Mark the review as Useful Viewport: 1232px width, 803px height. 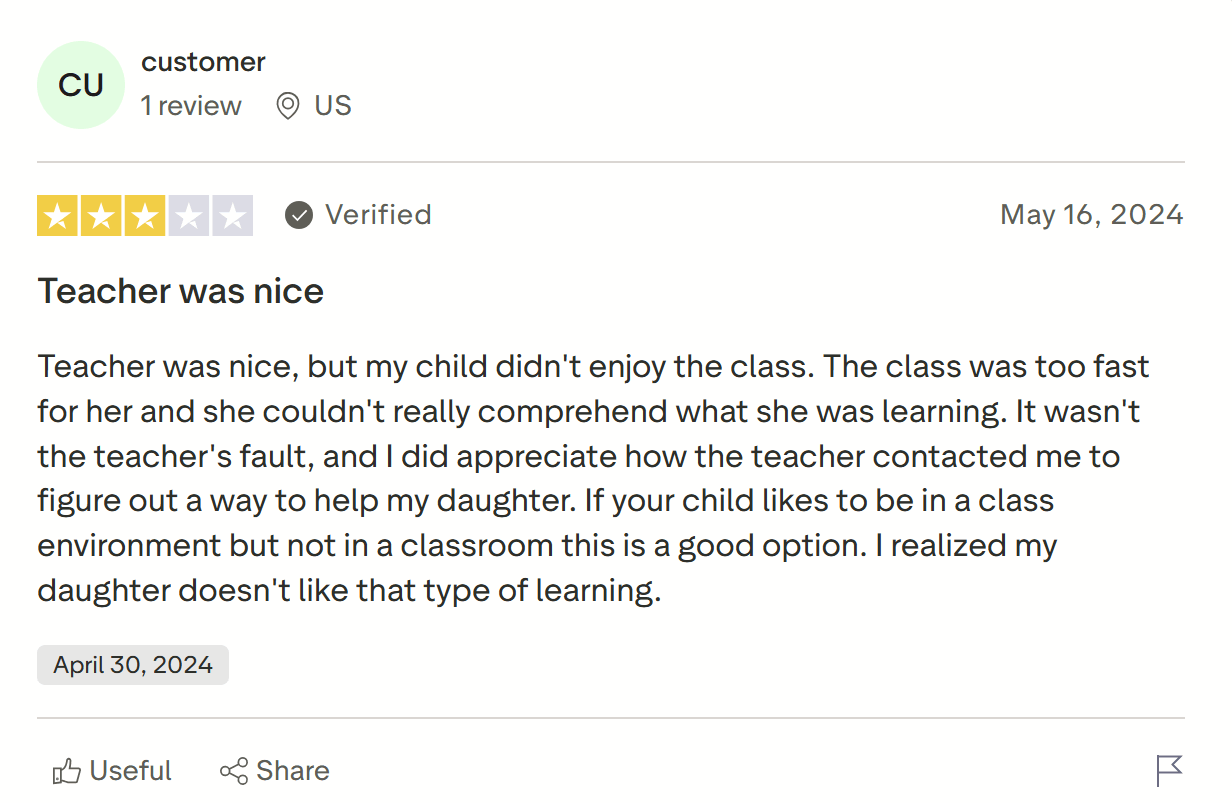click(x=110, y=770)
